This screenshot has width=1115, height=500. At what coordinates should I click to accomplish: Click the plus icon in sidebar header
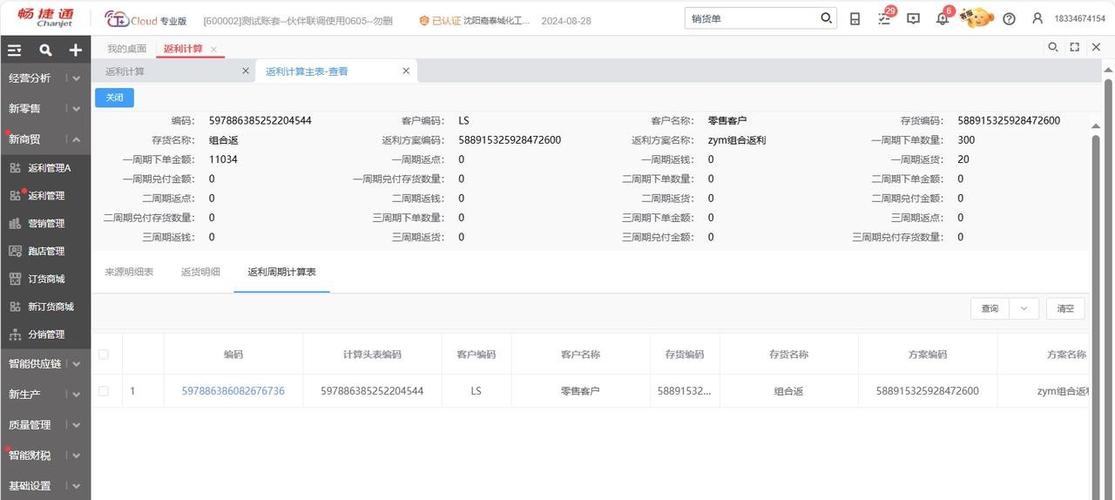[x=75, y=50]
